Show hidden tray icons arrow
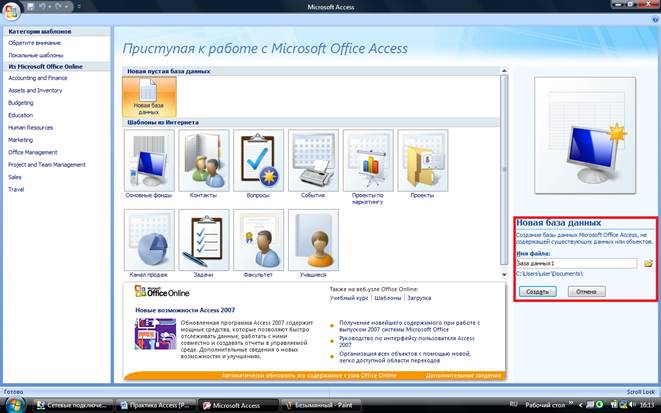 [581, 405]
